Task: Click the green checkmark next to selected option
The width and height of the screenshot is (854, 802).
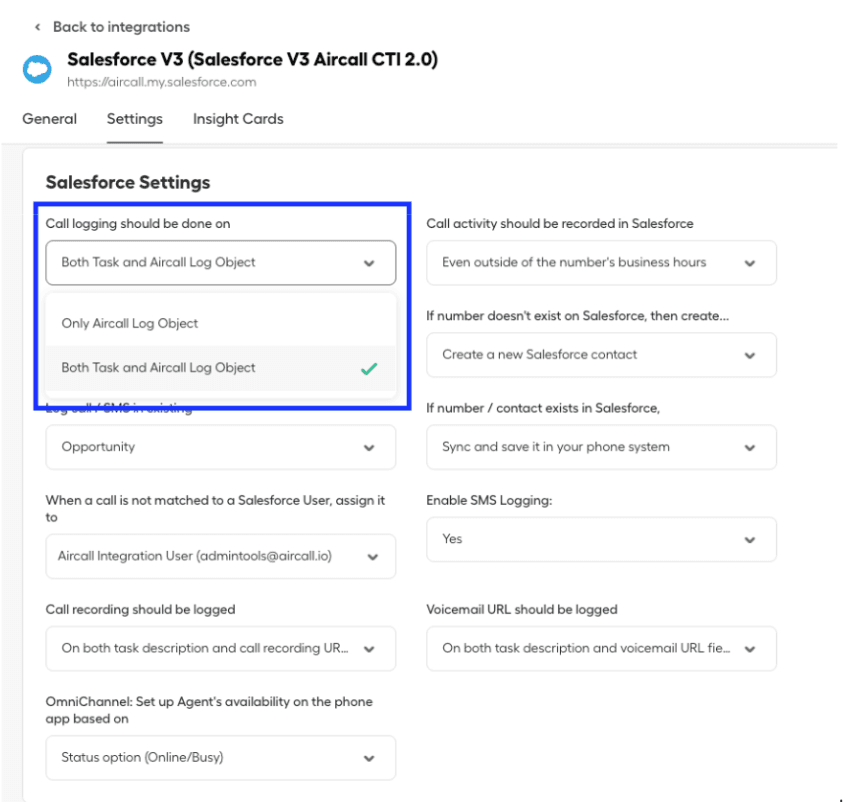Action: [x=369, y=368]
